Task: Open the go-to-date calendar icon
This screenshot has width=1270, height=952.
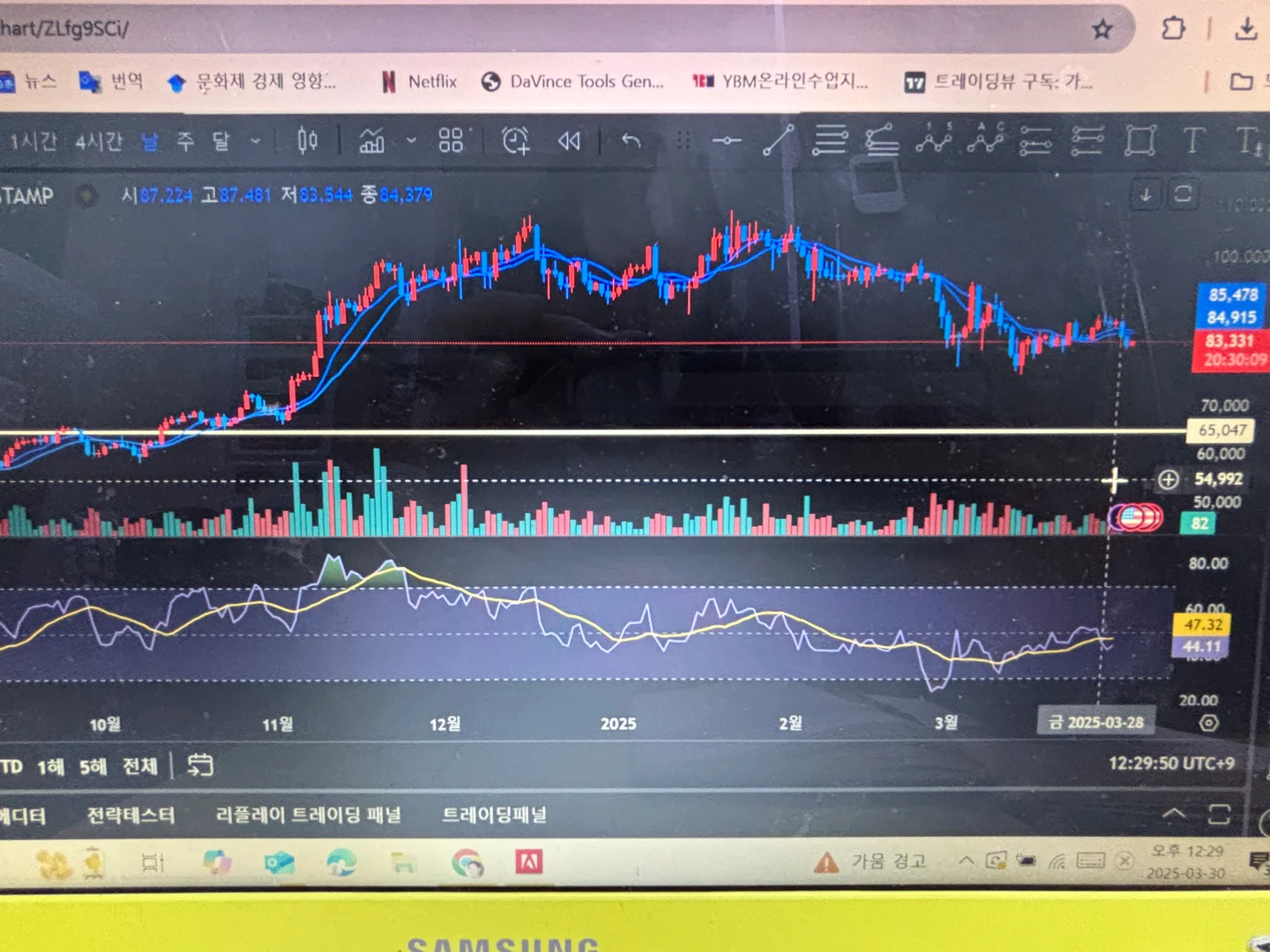Action: [200, 765]
